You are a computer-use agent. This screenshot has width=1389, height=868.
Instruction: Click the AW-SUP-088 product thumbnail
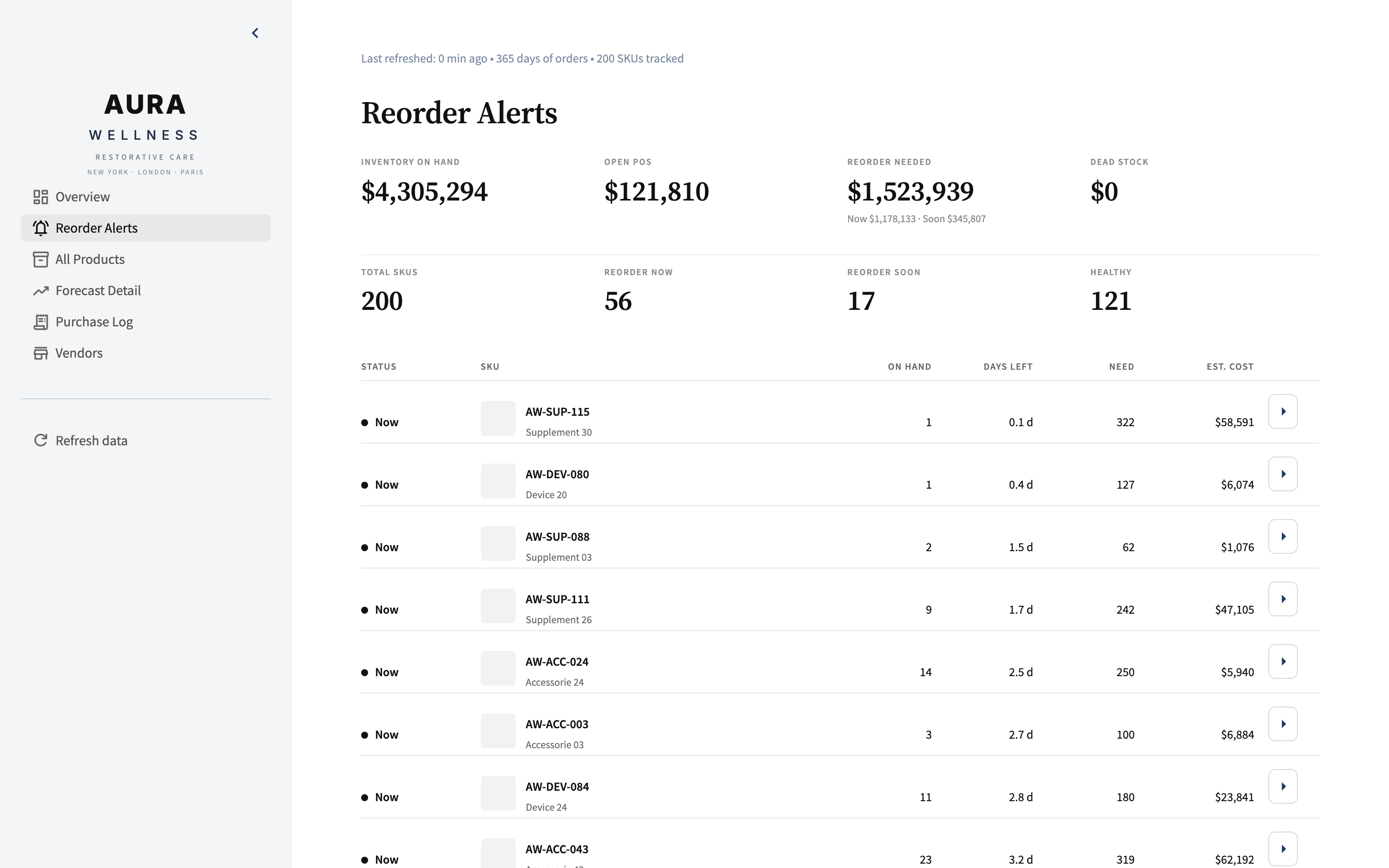pos(498,544)
